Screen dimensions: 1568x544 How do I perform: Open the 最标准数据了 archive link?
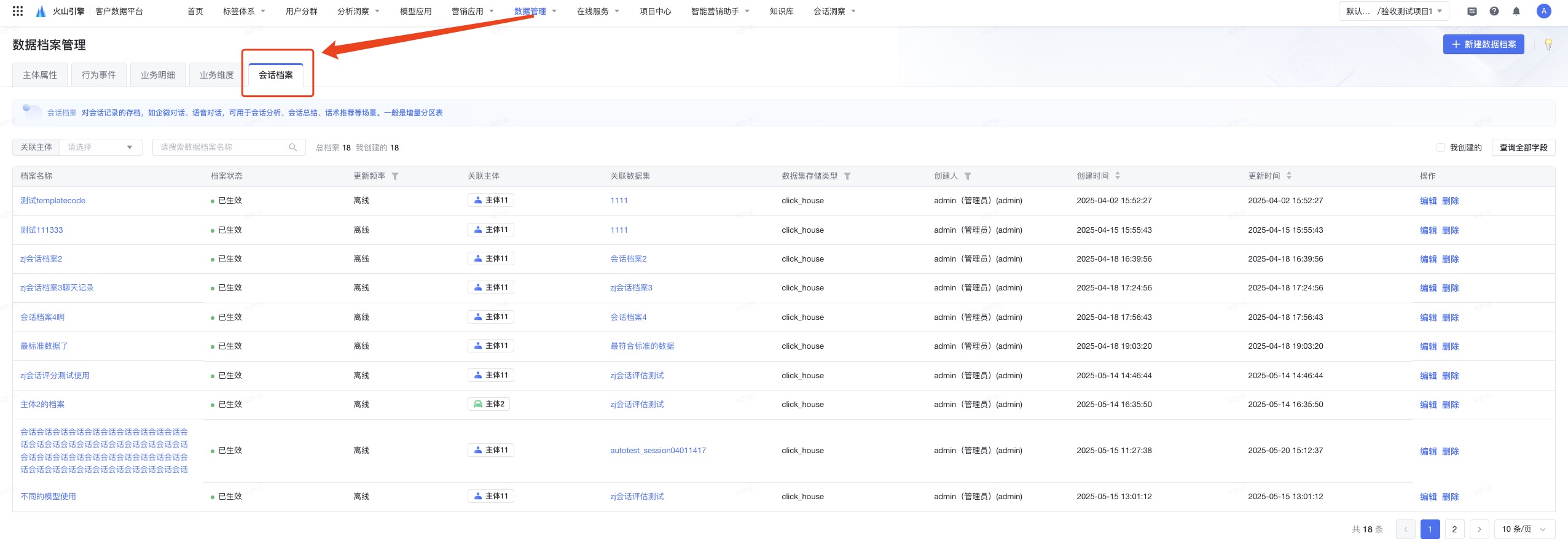[44, 346]
